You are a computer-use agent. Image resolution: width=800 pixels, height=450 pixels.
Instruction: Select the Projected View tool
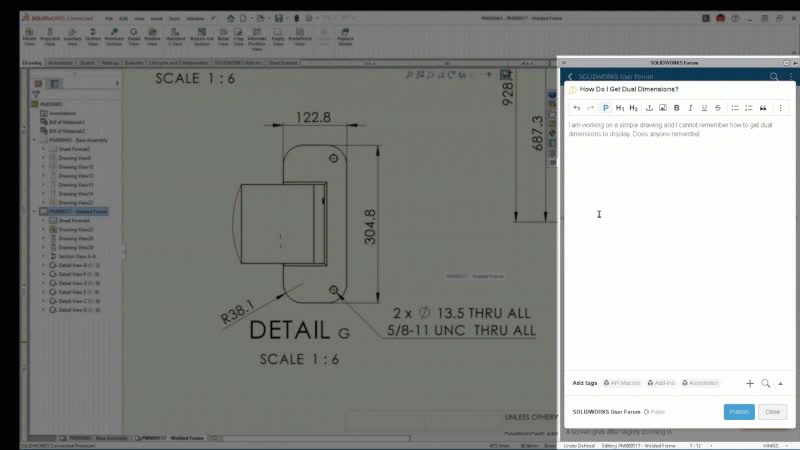pyautogui.click(x=50, y=37)
